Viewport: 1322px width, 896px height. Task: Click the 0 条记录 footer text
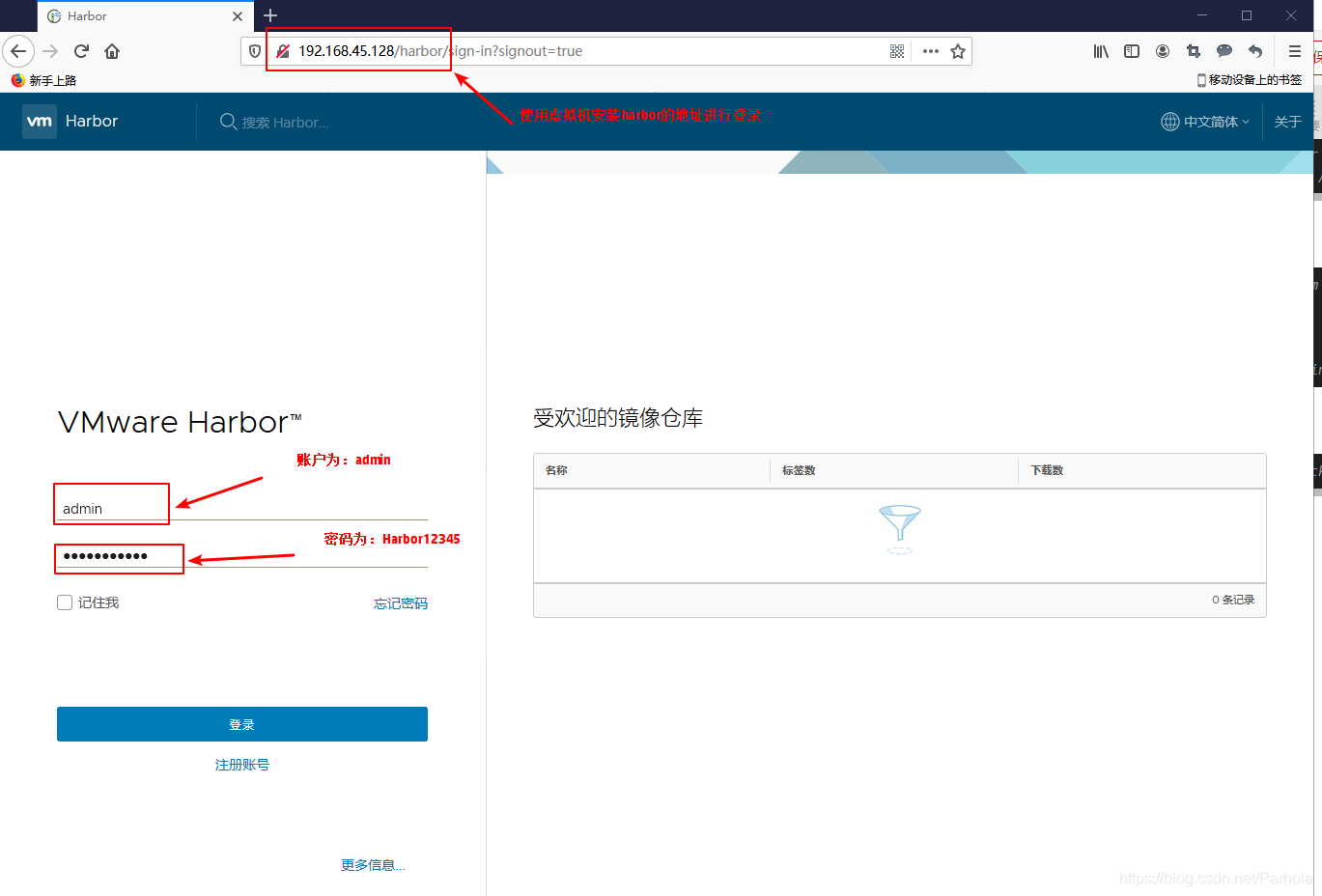click(x=1233, y=600)
